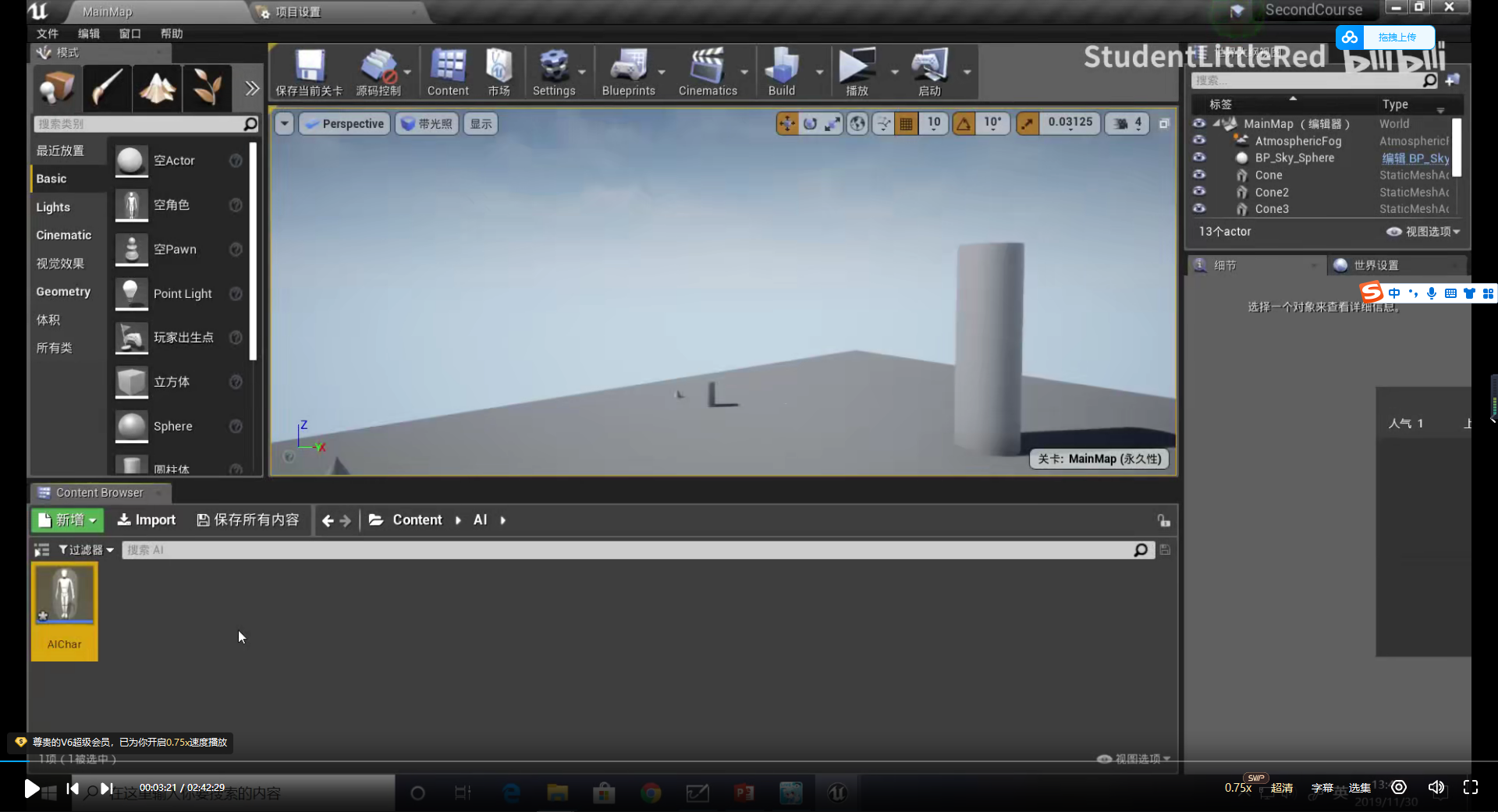Screen dimensions: 1498x812
Task: Open the 文件 (File) menu
Action: (48, 34)
